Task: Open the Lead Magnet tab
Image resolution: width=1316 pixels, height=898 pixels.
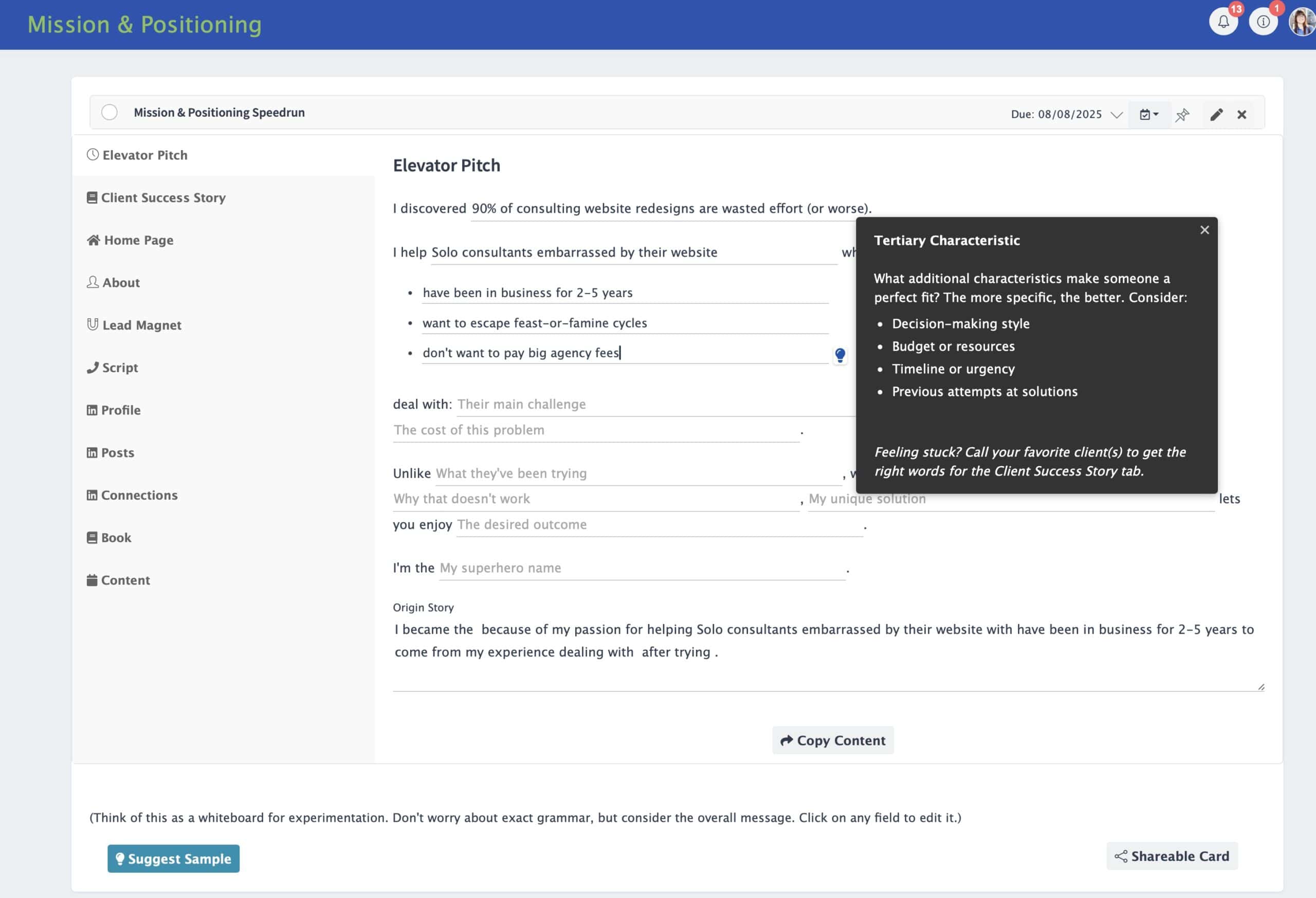Action: pyautogui.click(x=141, y=325)
